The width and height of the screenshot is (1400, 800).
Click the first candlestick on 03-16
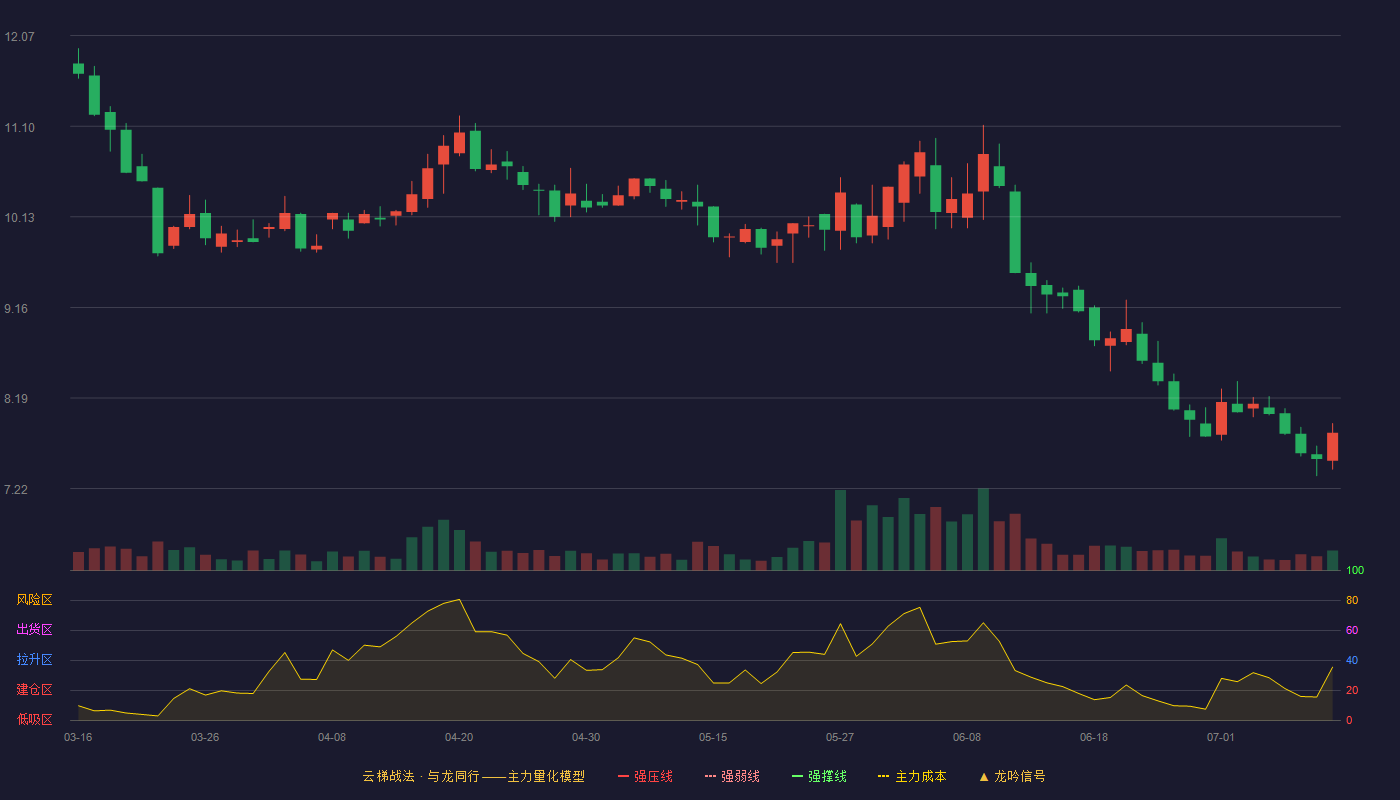point(78,68)
